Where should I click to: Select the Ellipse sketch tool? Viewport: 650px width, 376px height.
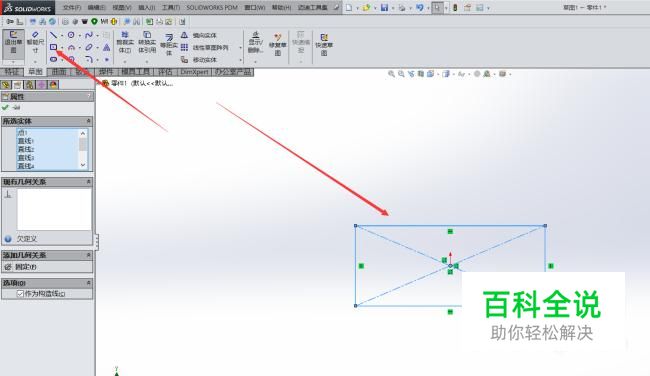89,48
